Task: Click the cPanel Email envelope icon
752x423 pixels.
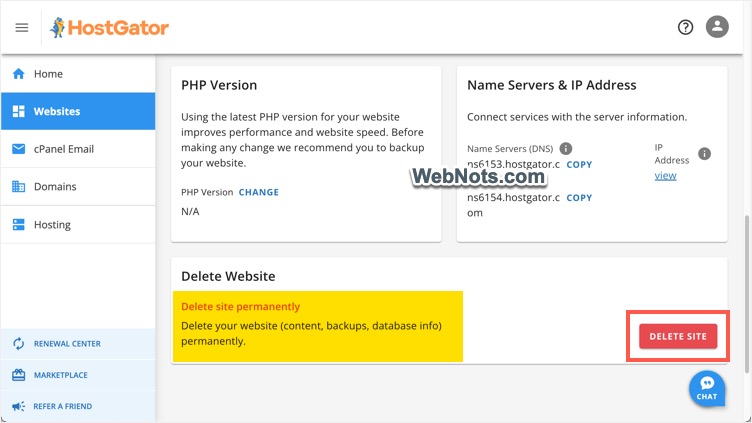Action: [x=19, y=149]
